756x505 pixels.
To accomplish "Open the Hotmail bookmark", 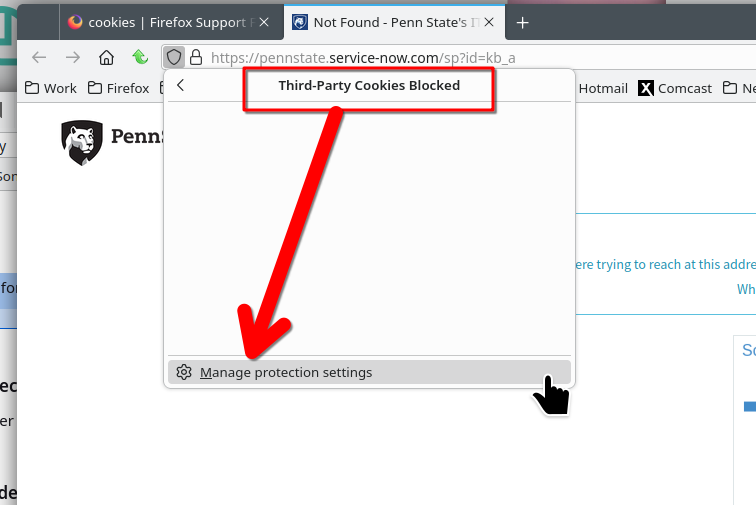I will coord(603,88).
